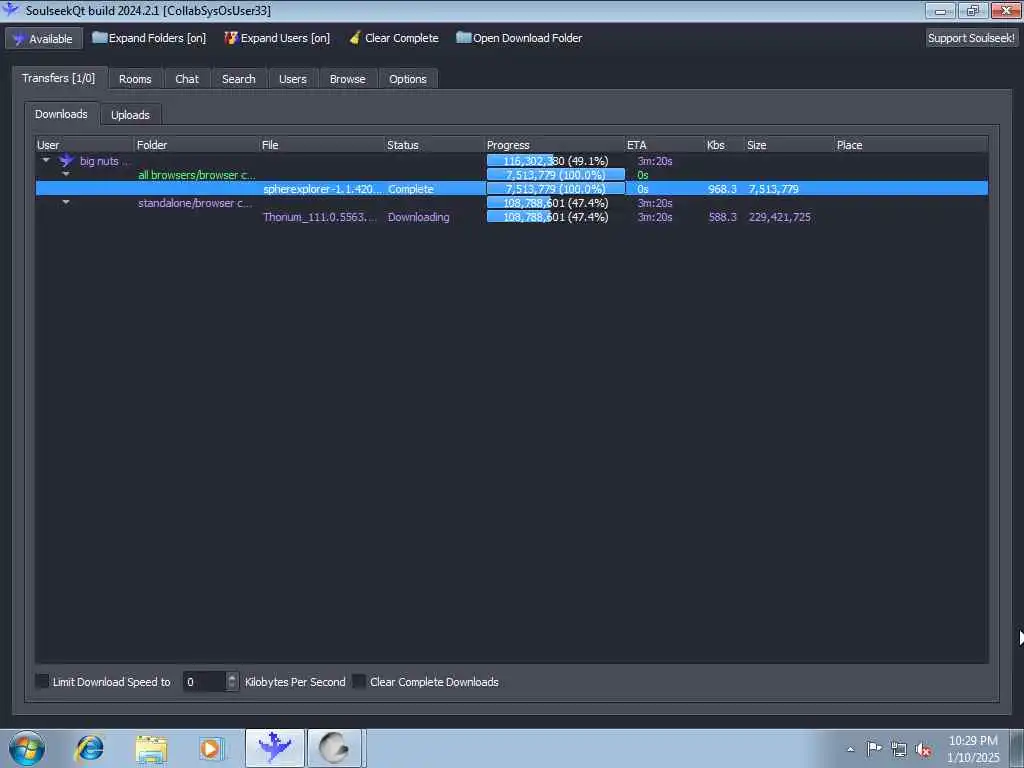This screenshot has height=768, width=1024.
Task: Click the Available status button
Action: pos(44,39)
